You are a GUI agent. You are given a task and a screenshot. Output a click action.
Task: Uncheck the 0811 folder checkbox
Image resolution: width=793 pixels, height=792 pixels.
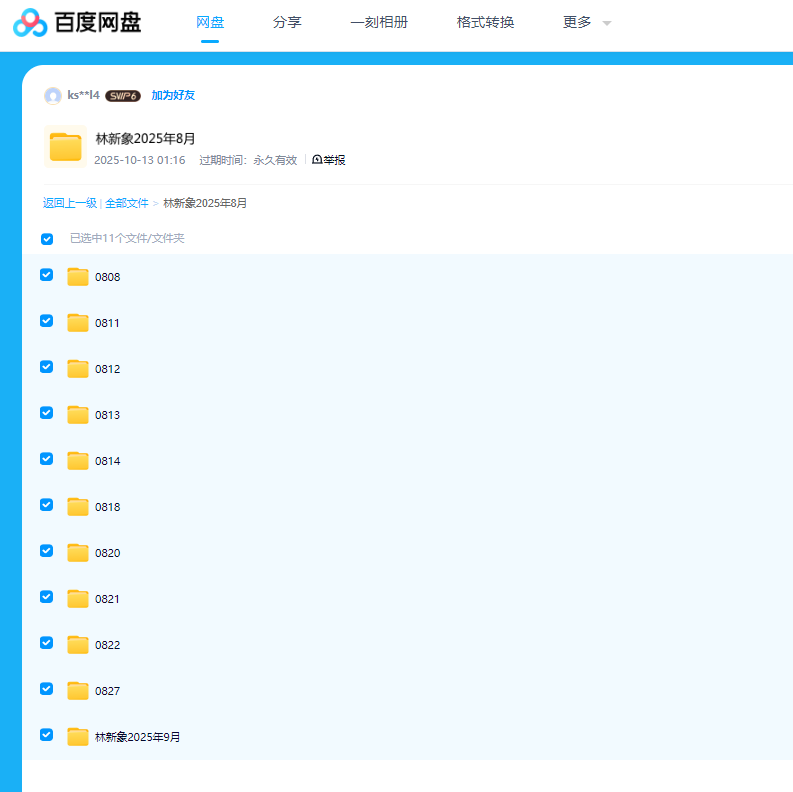(x=46, y=321)
